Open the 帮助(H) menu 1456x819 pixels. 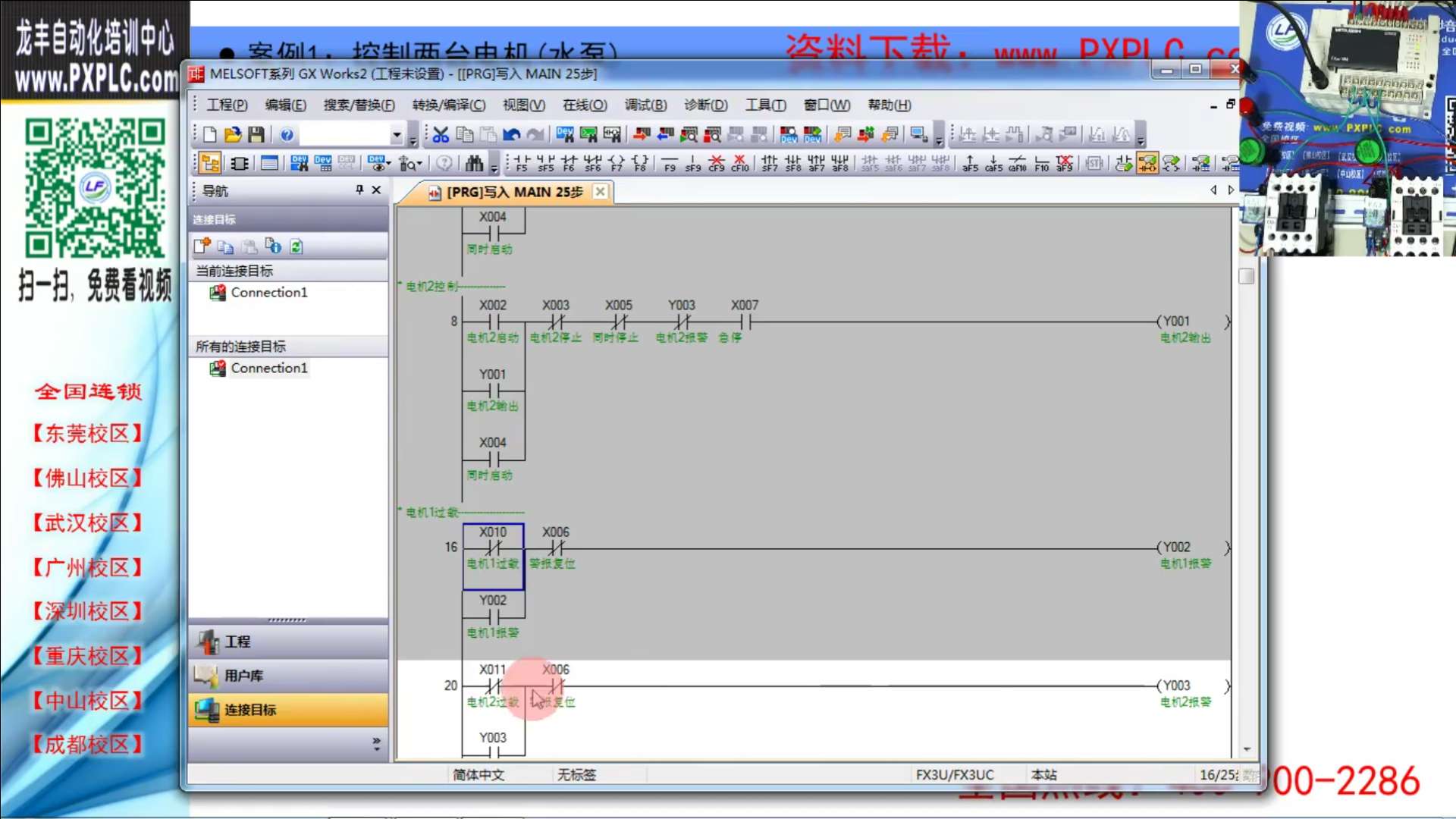click(x=889, y=105)
